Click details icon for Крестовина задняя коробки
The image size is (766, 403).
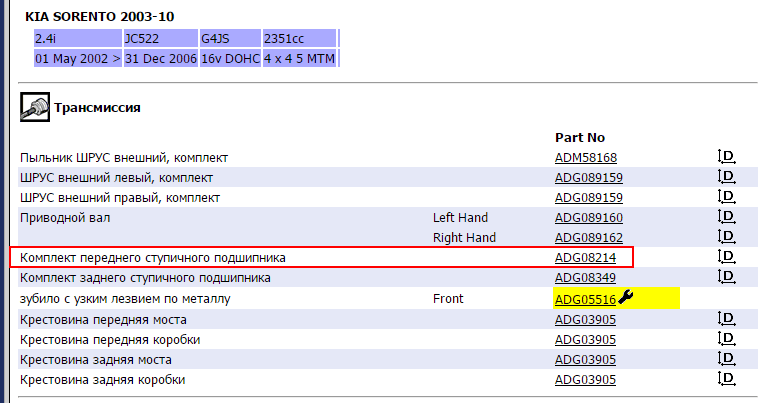pyautogui.click(x=727, y=379)
